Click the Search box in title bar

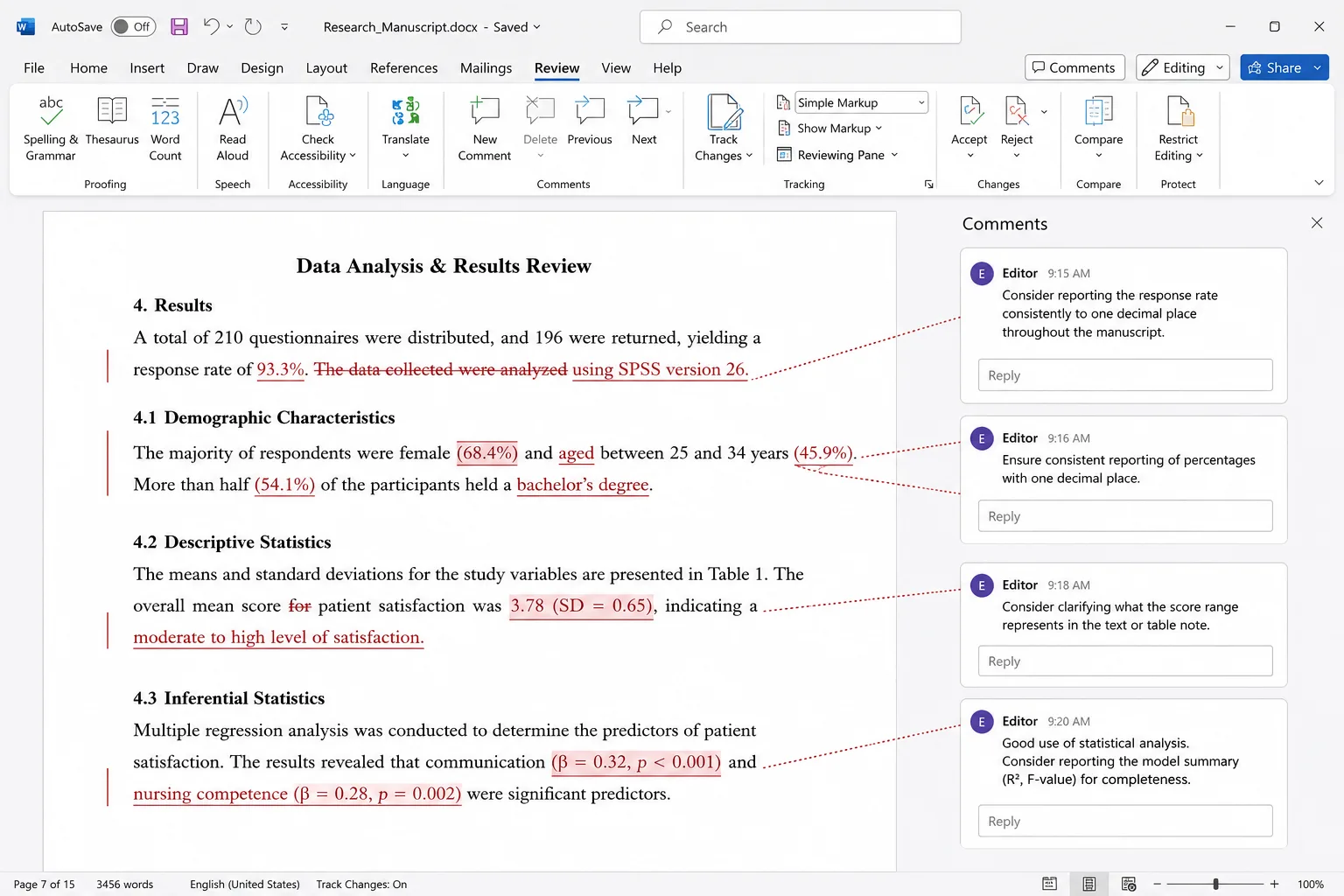(x=801, y=27)
